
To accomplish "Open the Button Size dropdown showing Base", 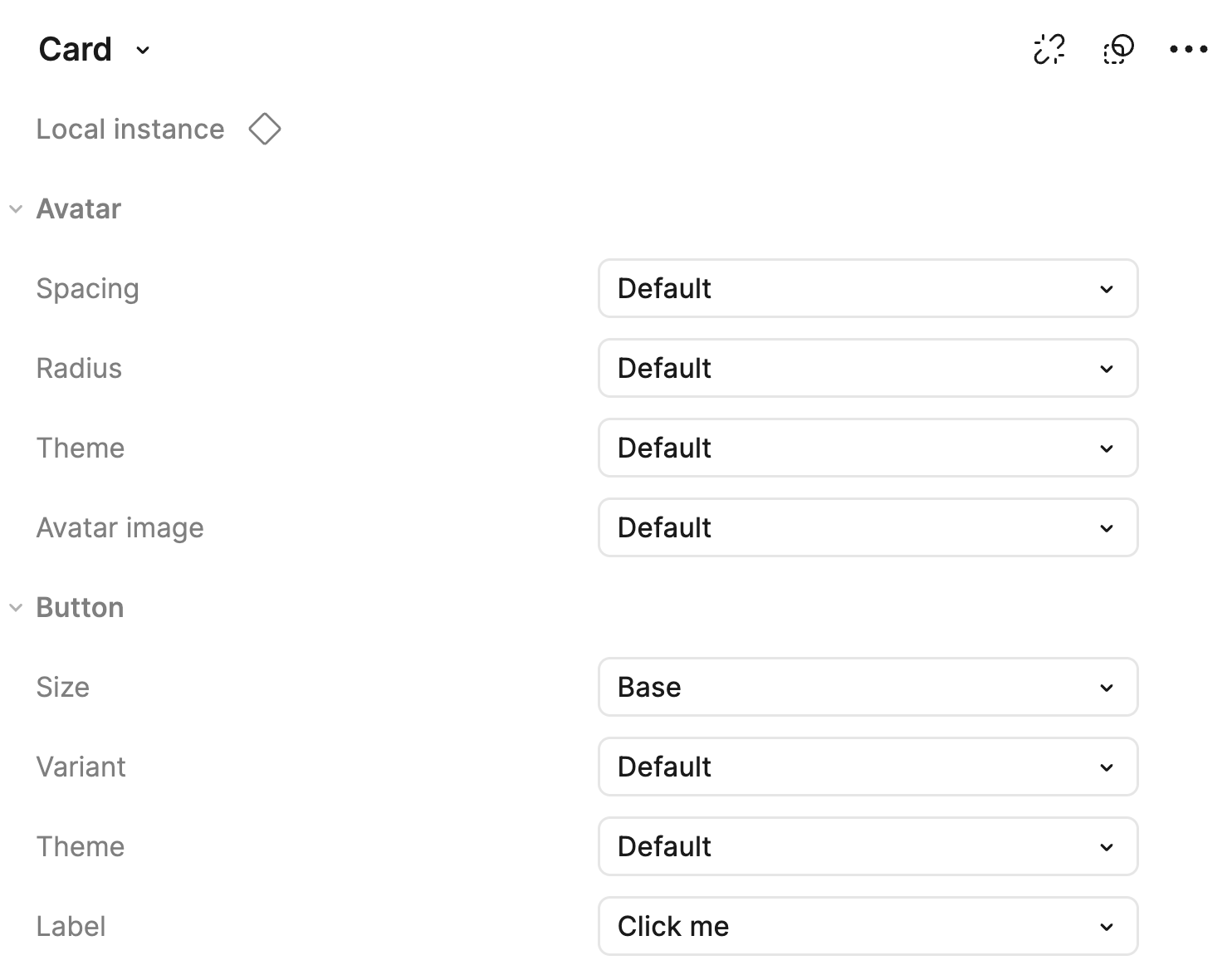I will coord(868,687).
